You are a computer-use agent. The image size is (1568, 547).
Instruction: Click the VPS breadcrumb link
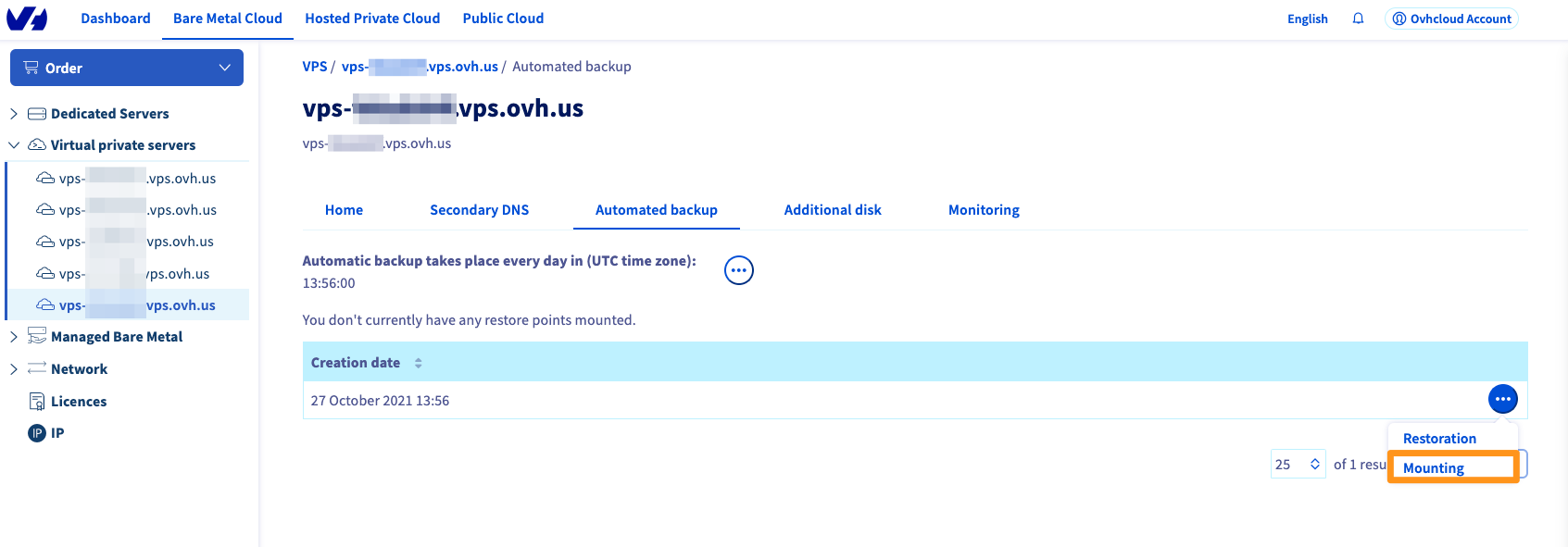[315, 67]
